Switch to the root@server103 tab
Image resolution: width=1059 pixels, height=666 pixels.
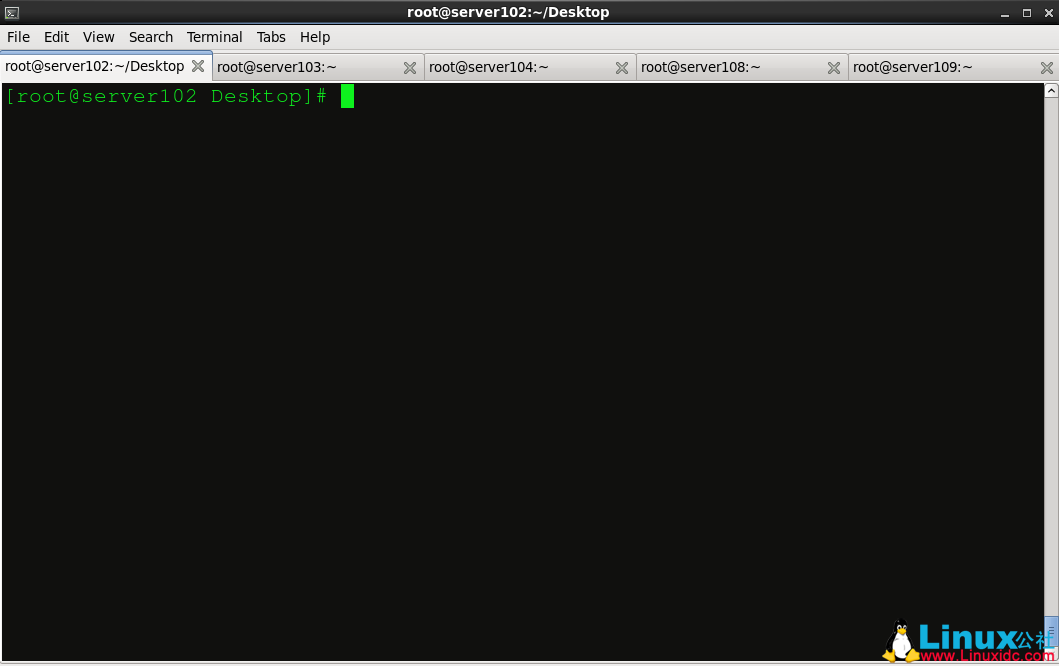coord(300,68)
